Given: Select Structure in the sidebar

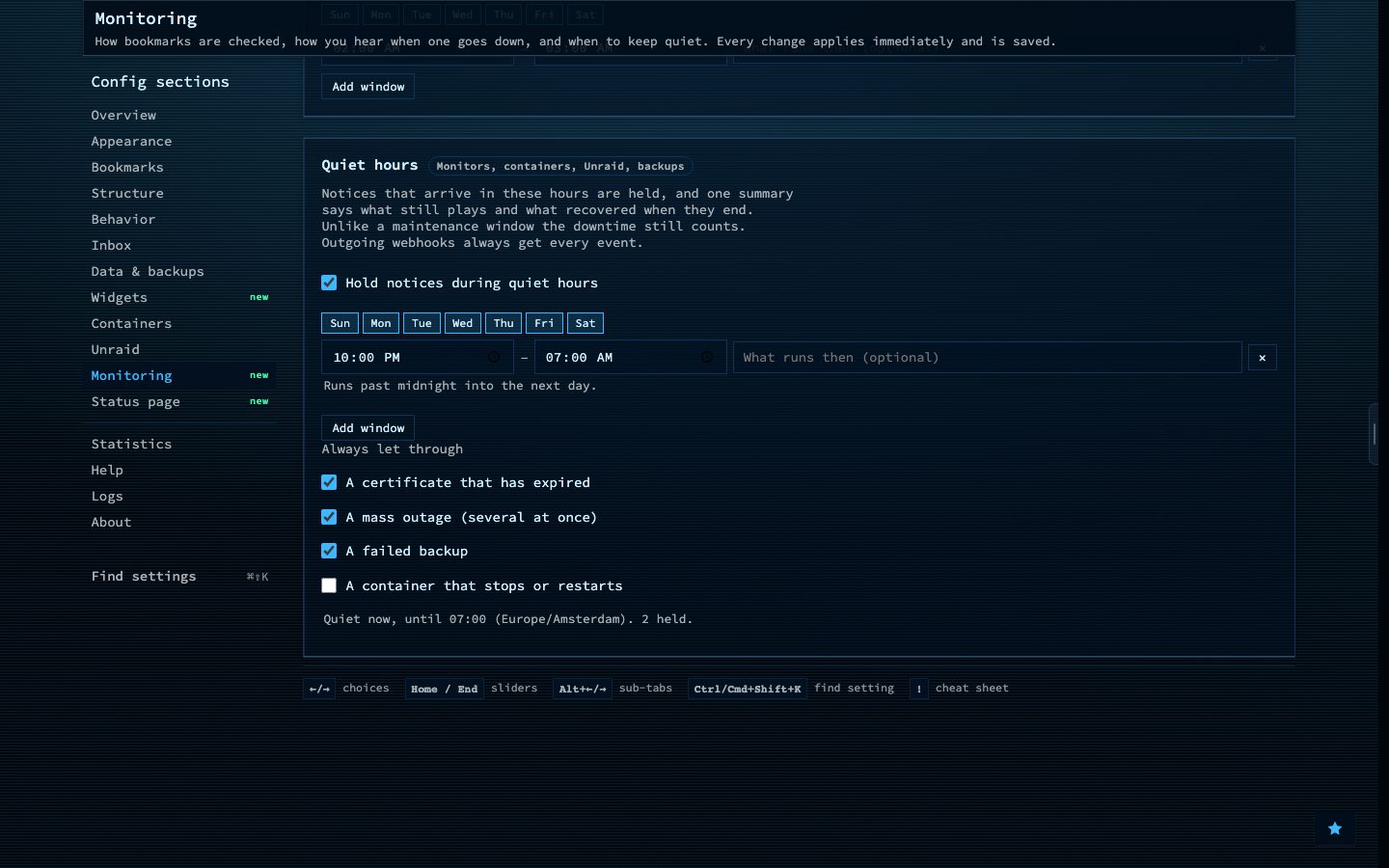Looking at the screenshot, I should click(180, 193).
